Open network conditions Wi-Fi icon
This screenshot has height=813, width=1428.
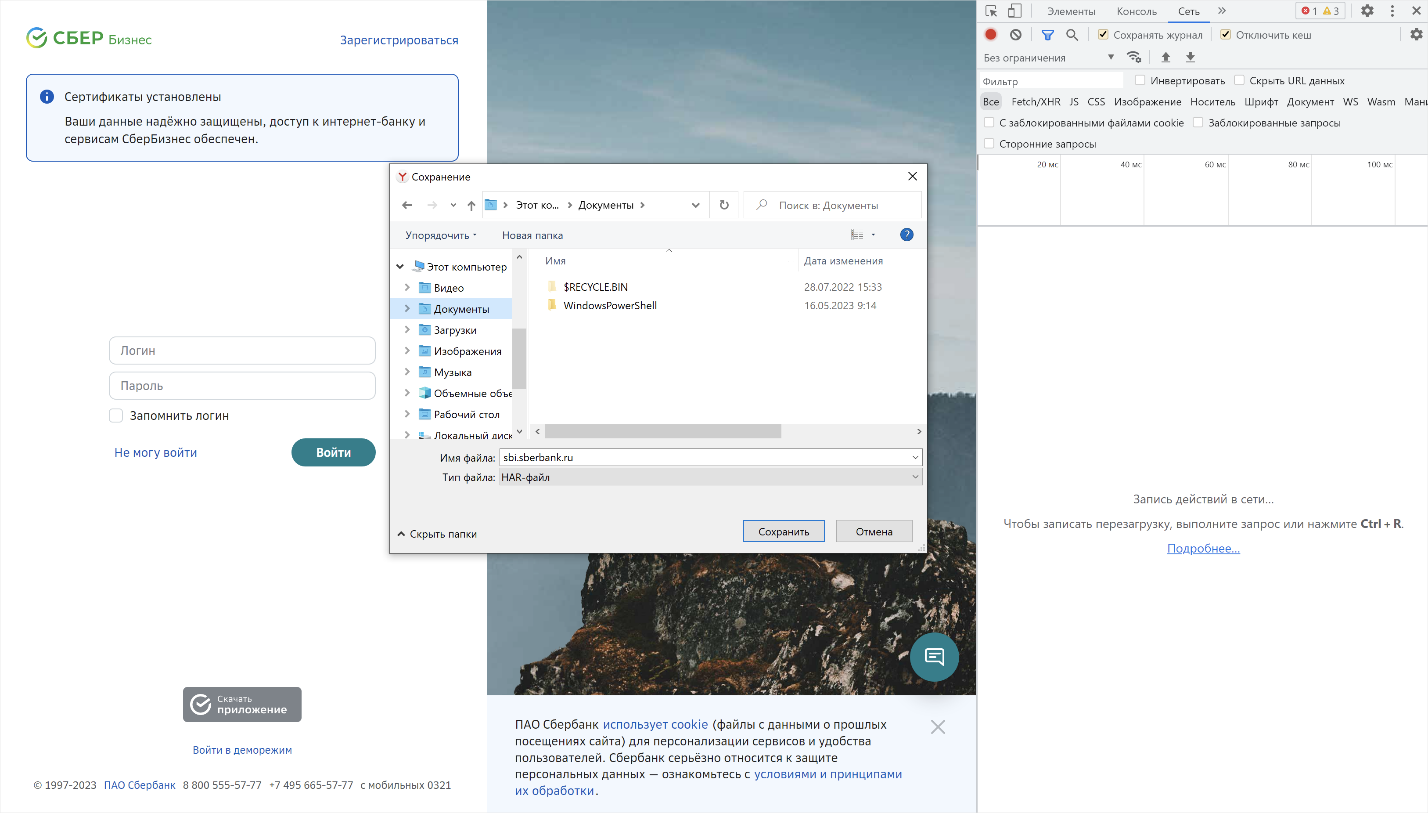click(1134, 57)
